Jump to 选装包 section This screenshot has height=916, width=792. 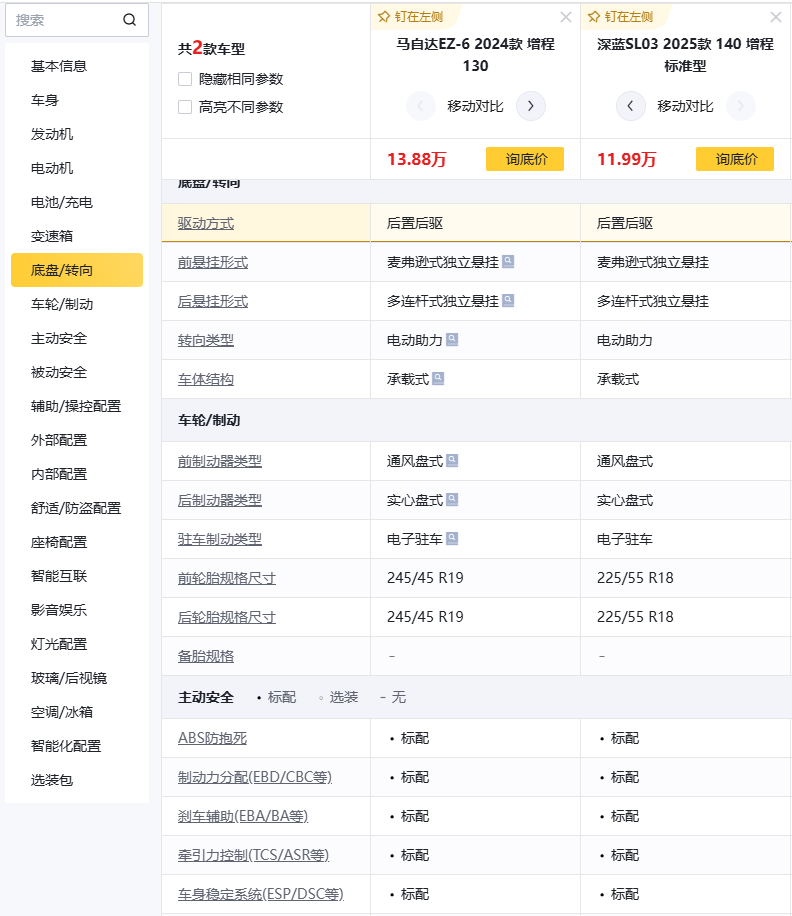pos(52,780)
